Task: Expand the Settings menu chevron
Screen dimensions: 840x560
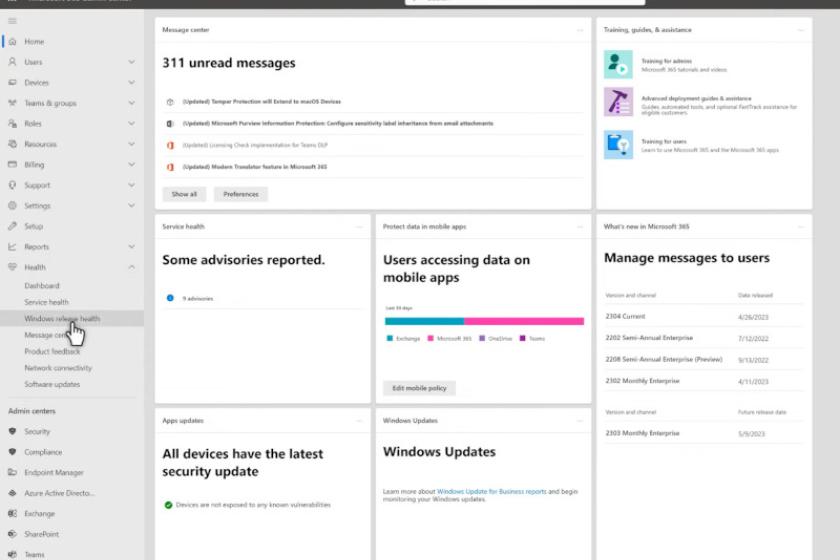Action: 131,205
